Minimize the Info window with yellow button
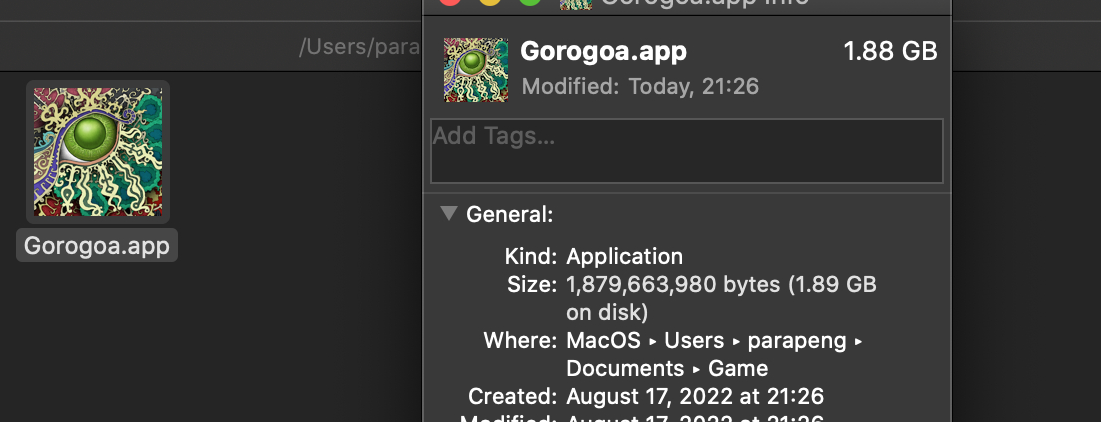 pyautogui.click(x=490, y=1)
